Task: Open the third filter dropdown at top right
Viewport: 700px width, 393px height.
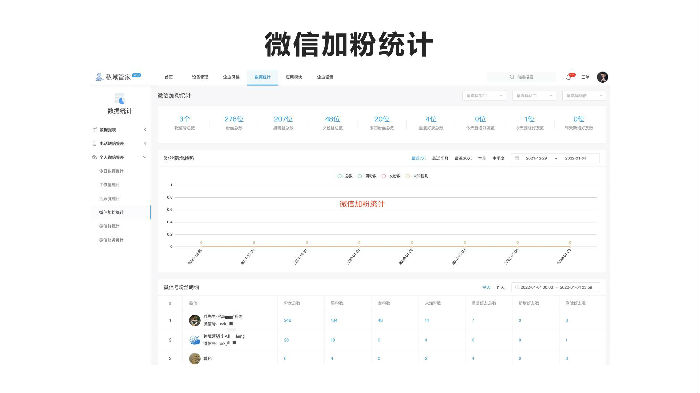Action: (584, 96)
